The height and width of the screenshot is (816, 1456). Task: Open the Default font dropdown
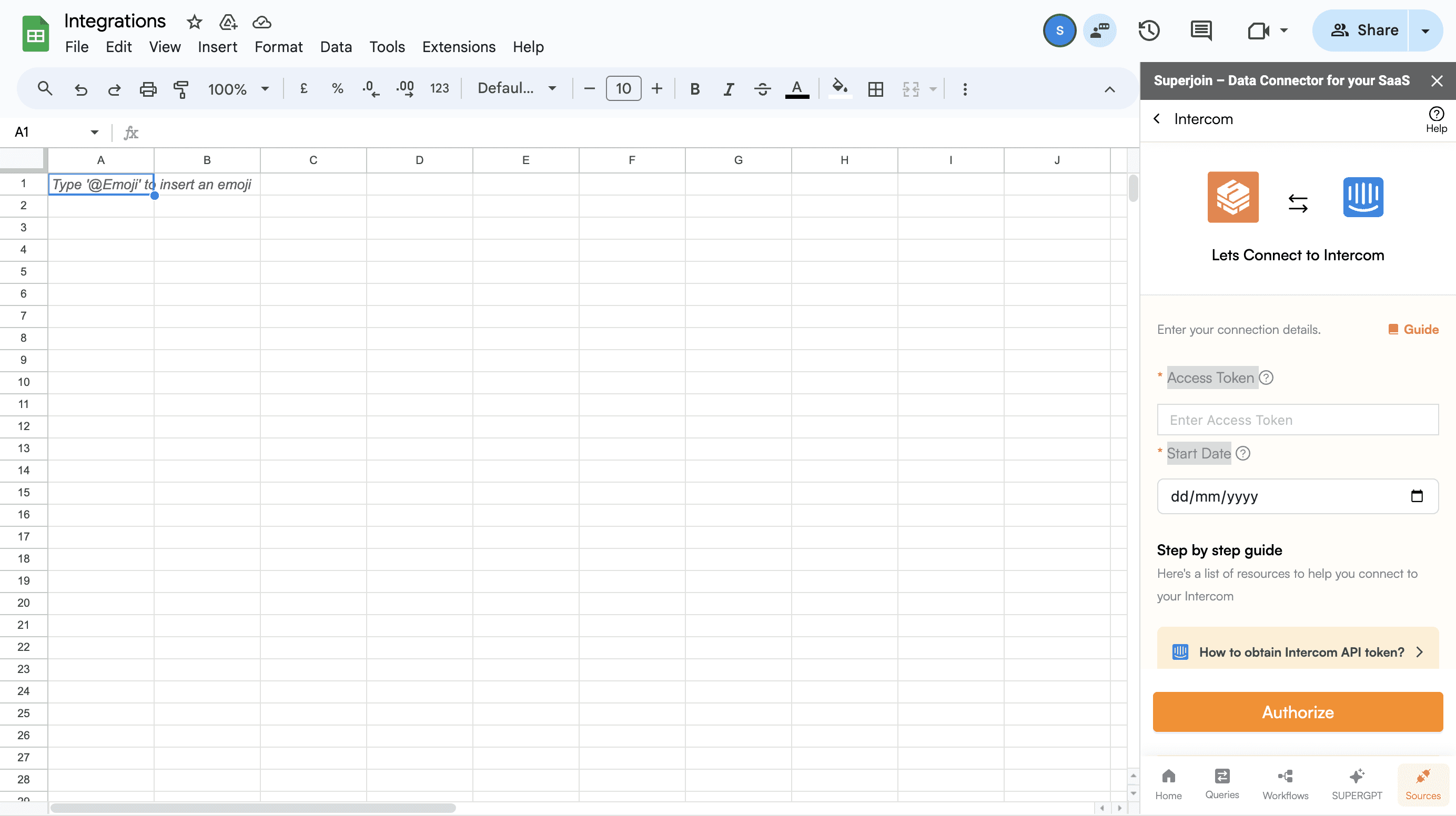517,89
